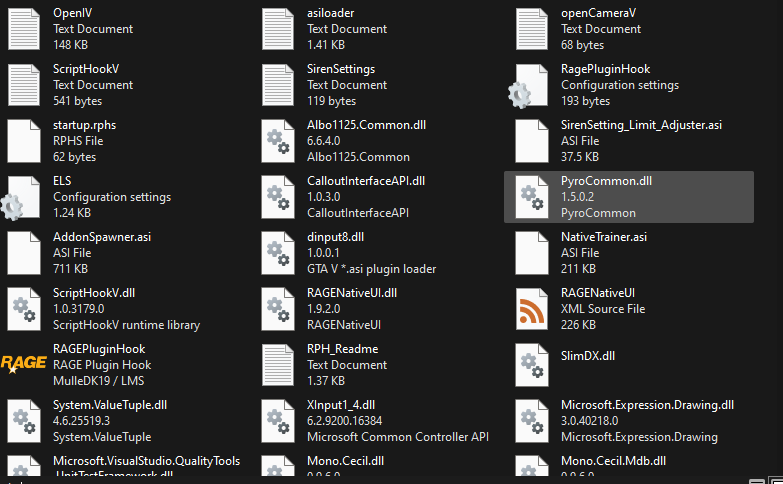The width and height of the screenshot is (783, 484).
Task: Click the RPH_Readme text document icon
Action: pyautogui.click(x=278, y=365)
